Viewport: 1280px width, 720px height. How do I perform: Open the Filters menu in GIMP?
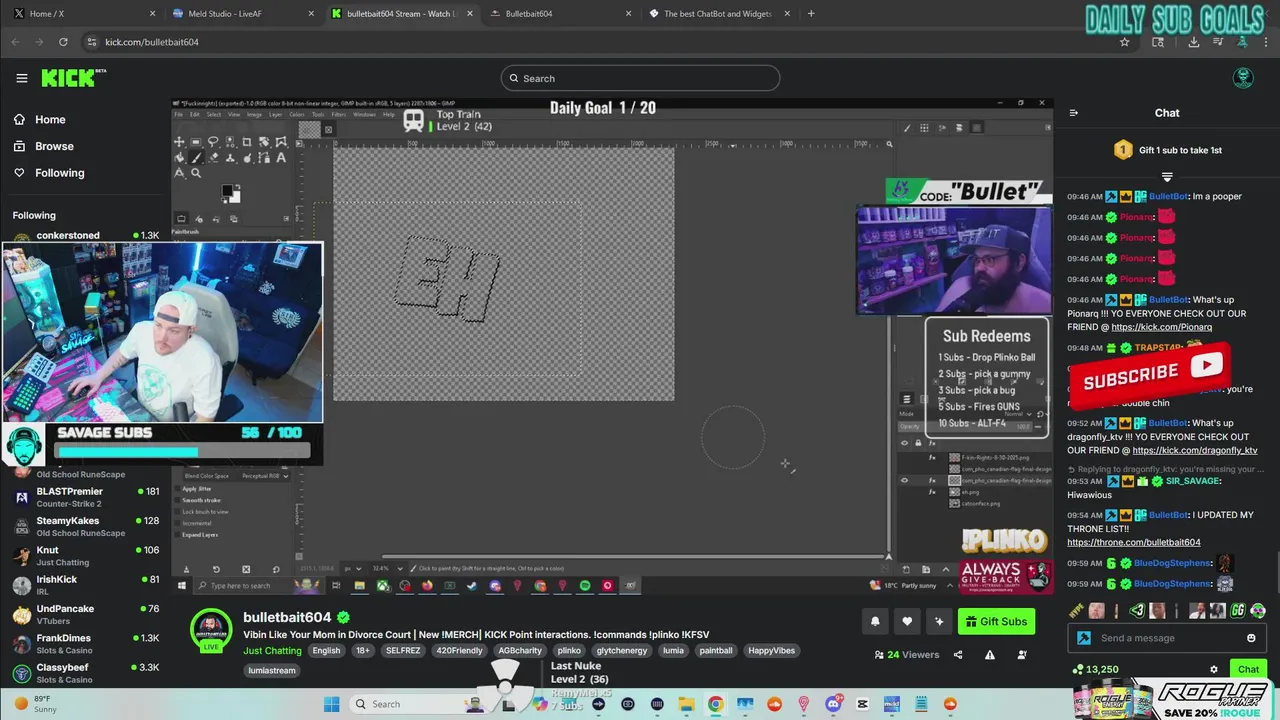point(338,114)
